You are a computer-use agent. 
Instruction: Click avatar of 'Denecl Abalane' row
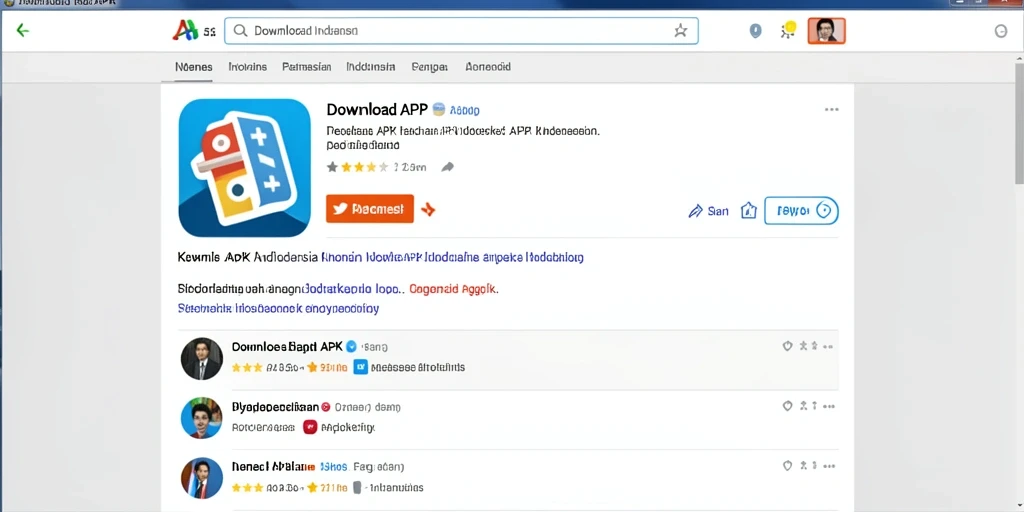pos(202,478)
